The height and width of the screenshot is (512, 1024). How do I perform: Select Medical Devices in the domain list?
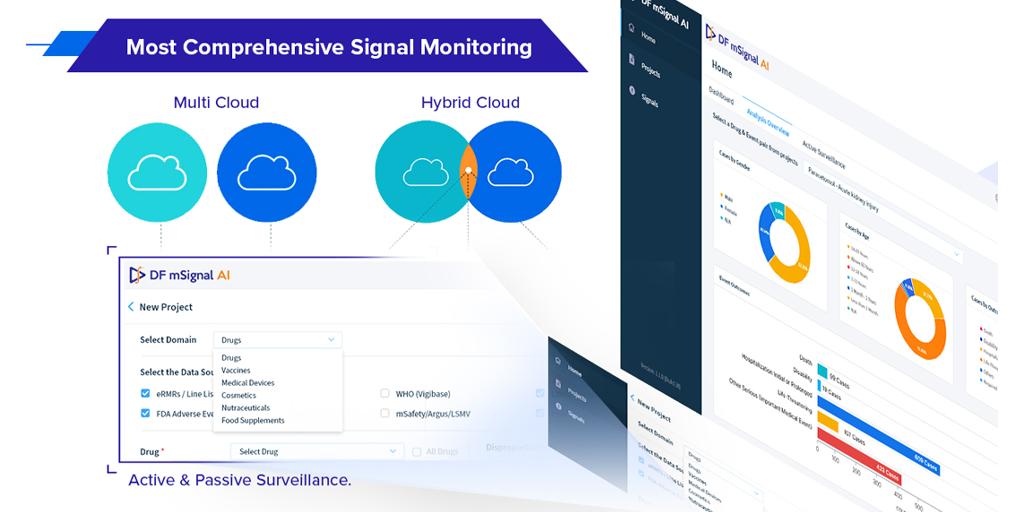tap(248, 383)
